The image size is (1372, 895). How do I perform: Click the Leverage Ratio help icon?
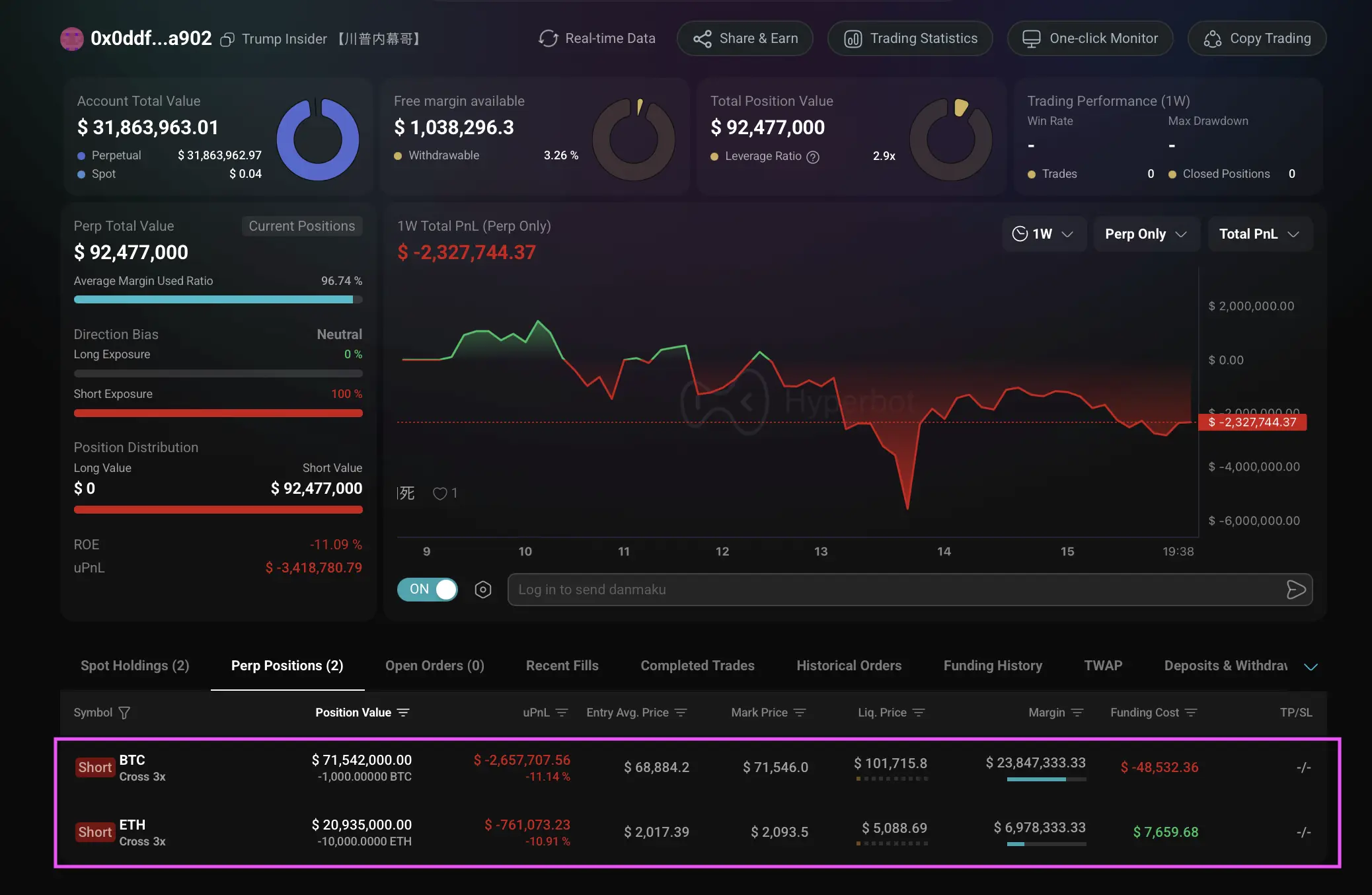coord(813,157)
